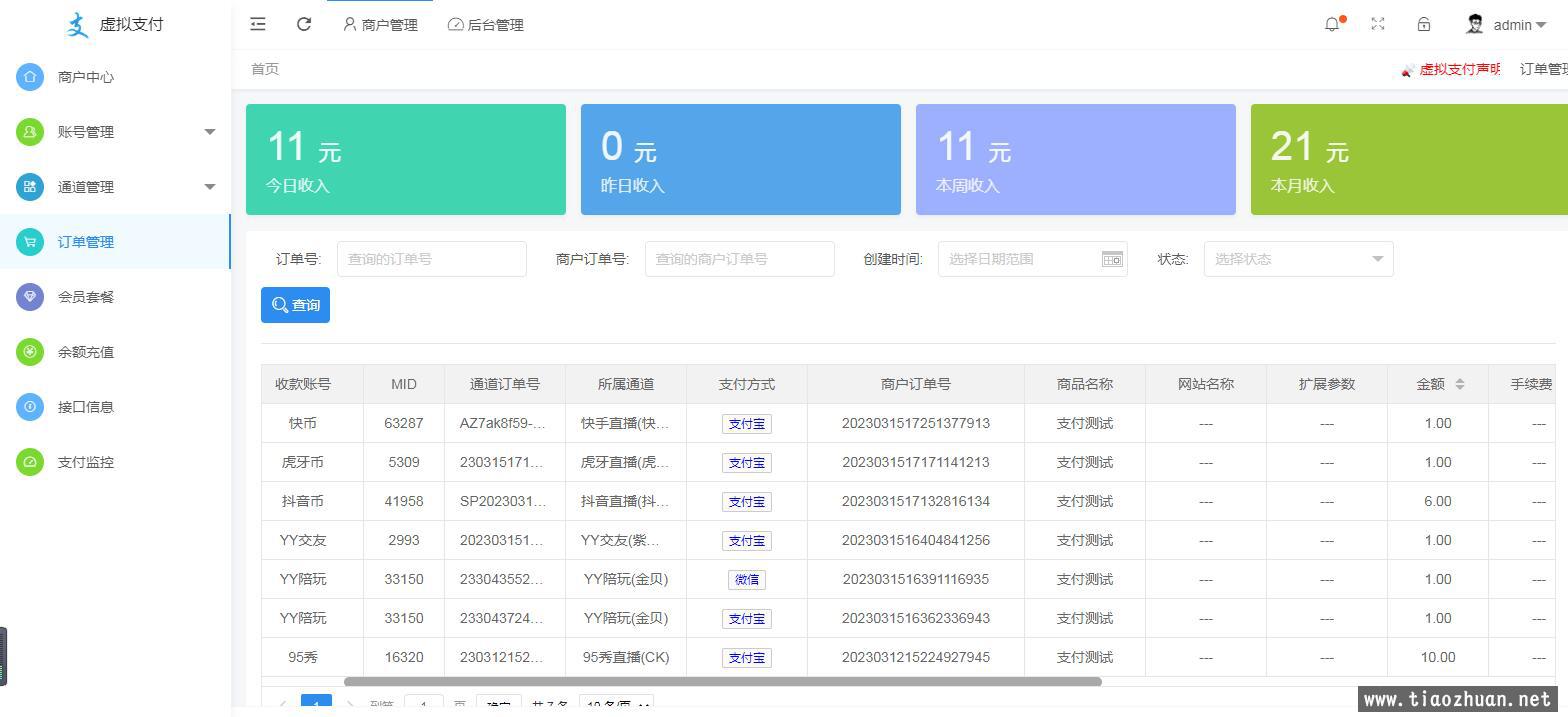
Task: Click the 虎牙直播 channel cell
Action: coord(626,462)
